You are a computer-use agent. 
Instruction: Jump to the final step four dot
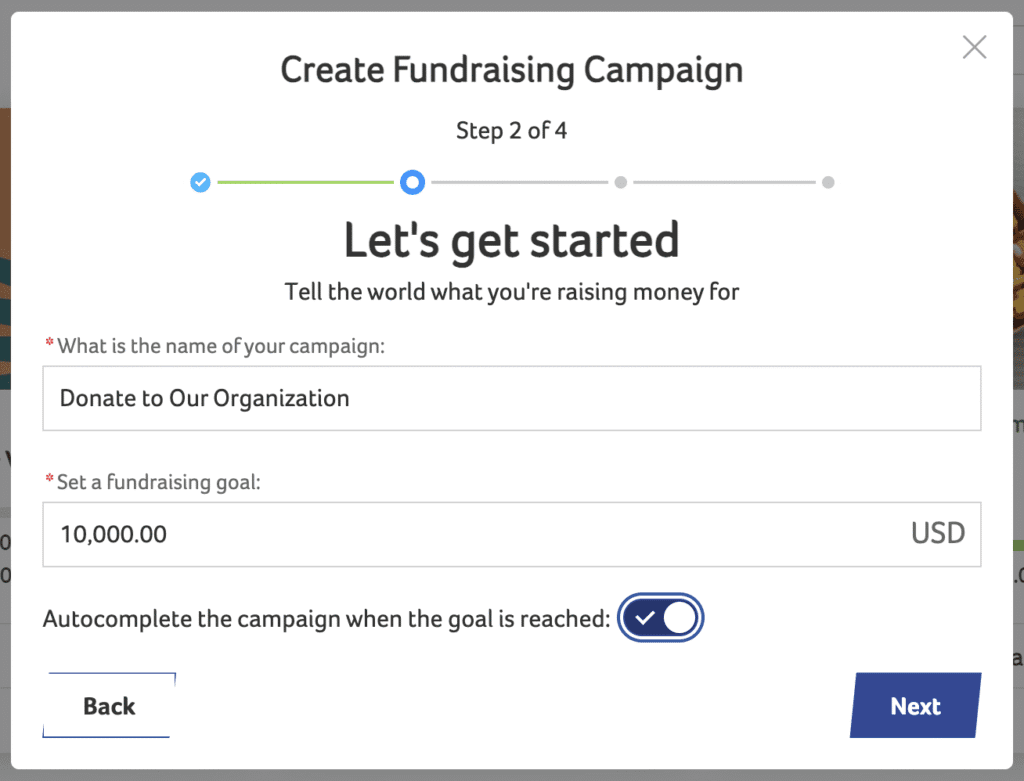(828, 182)
